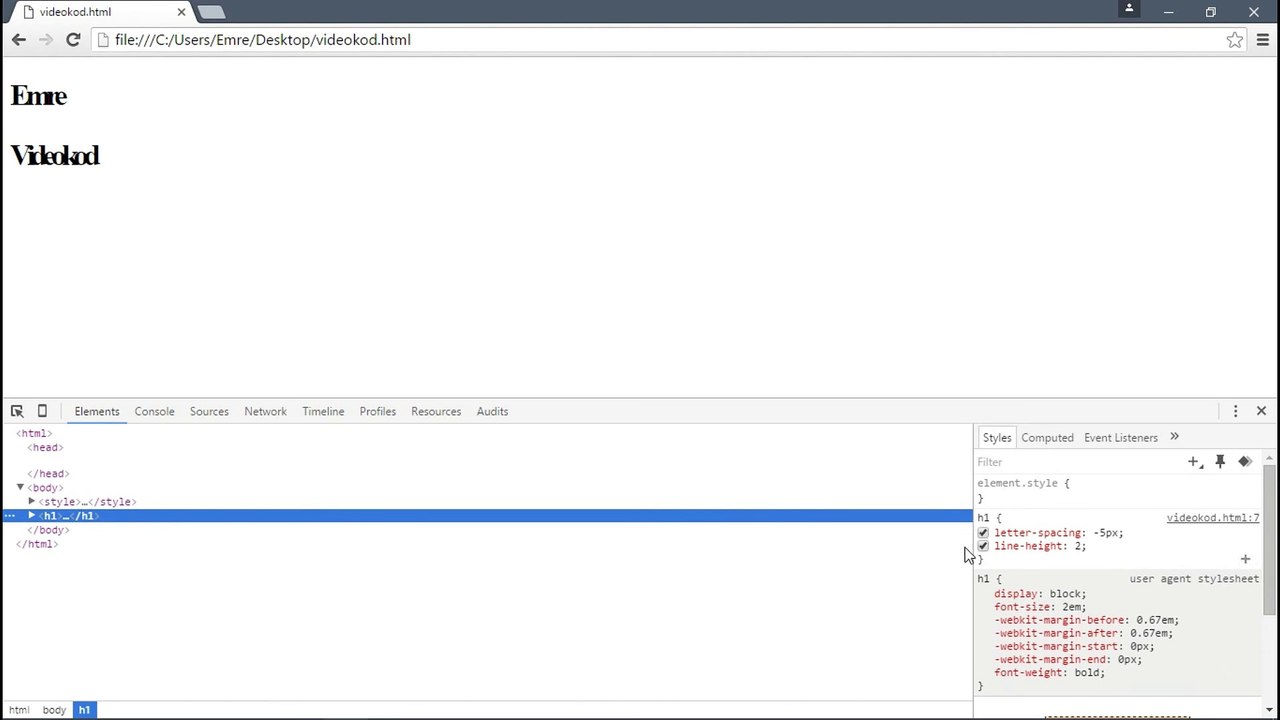Reload the videokod.html page
1280x720 pixels.
pyautogui.click(x=73, y=40)
